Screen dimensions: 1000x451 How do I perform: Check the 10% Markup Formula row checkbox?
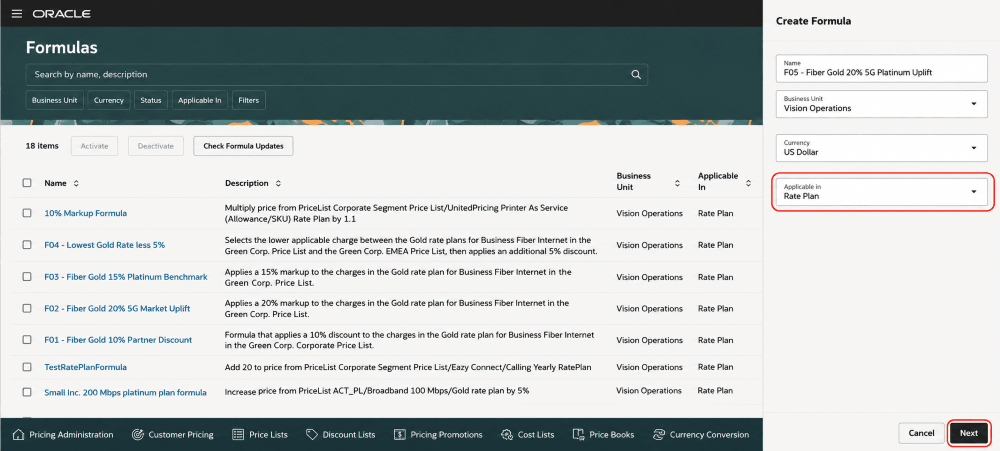point(27,213)
